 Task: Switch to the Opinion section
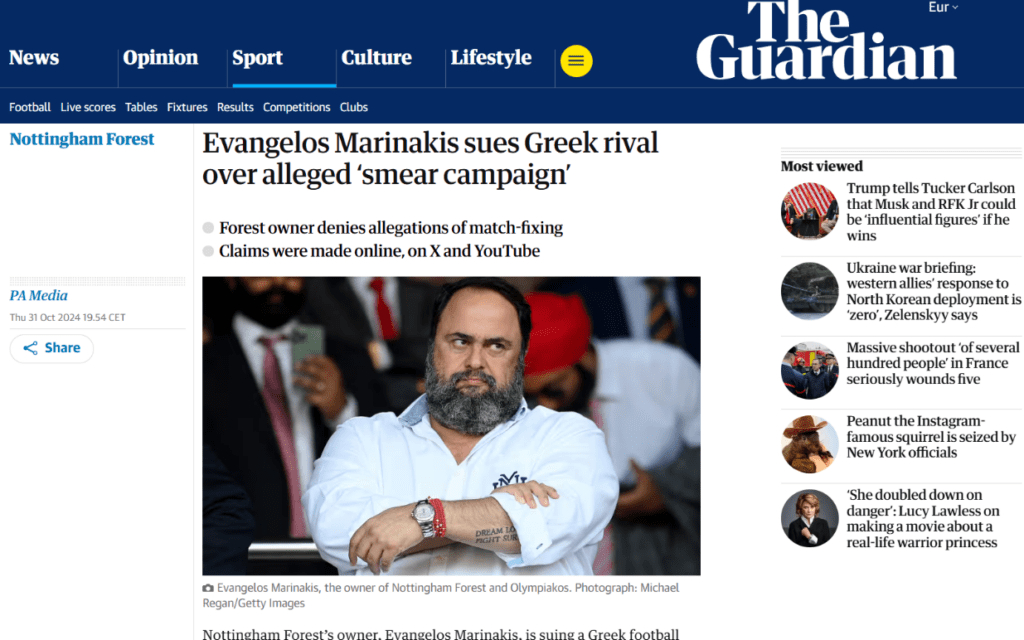click(161, 57)
